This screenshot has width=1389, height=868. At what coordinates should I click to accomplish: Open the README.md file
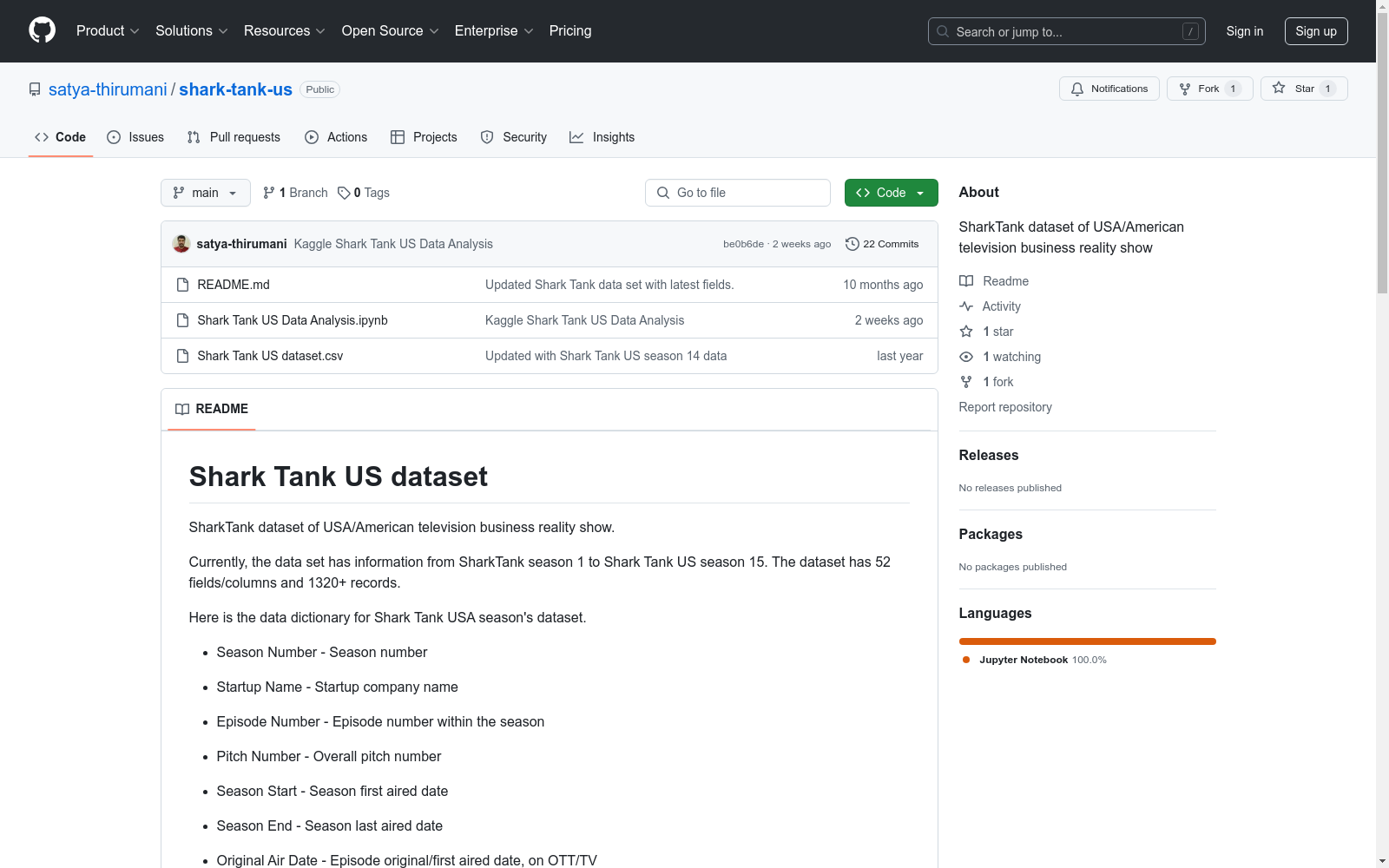[x=234, y=285]
